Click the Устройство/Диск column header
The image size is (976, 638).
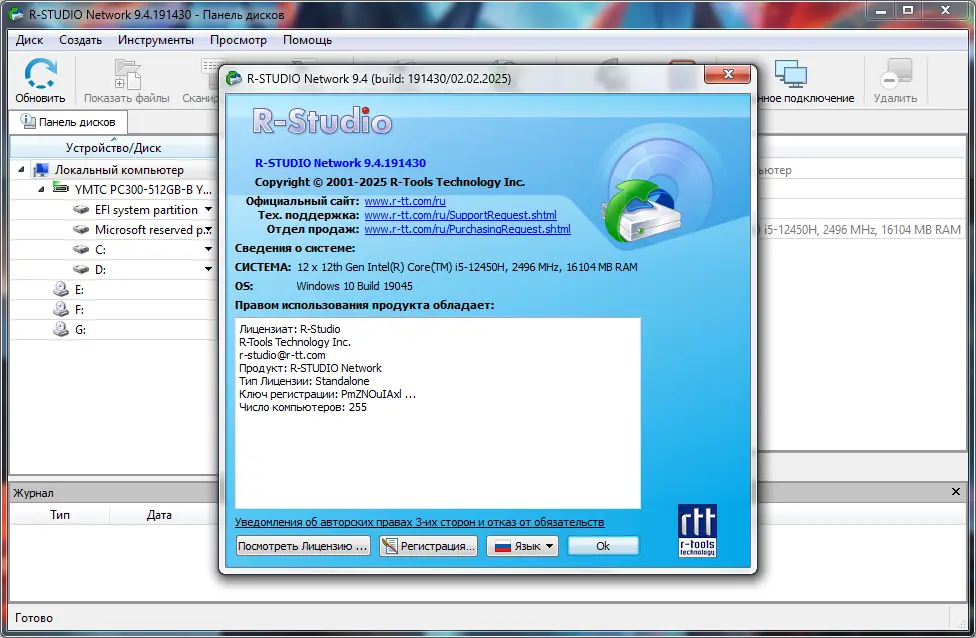[x=113, y=148]
